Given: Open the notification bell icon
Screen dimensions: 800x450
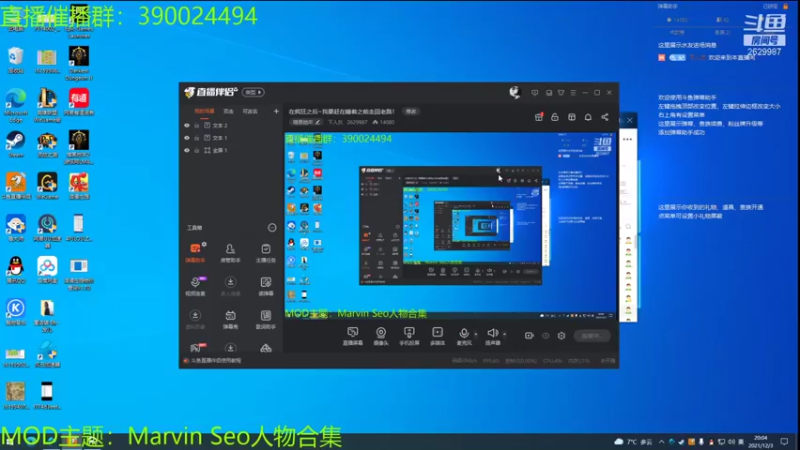Looking at the screenshot, I should click(588, 117).
